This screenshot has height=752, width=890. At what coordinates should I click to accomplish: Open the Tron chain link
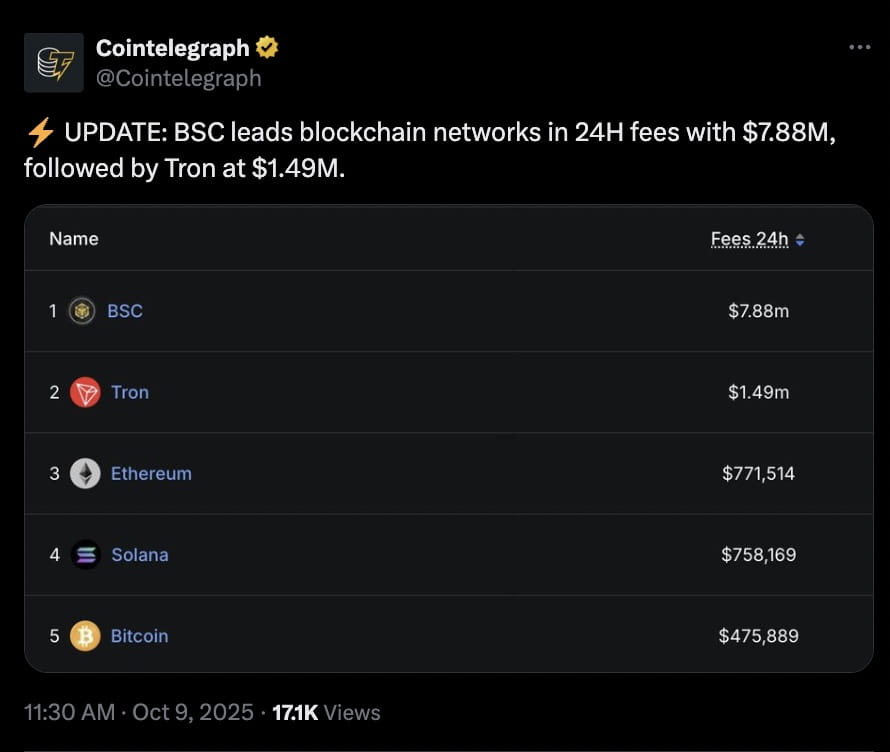(x=130, y=392)
